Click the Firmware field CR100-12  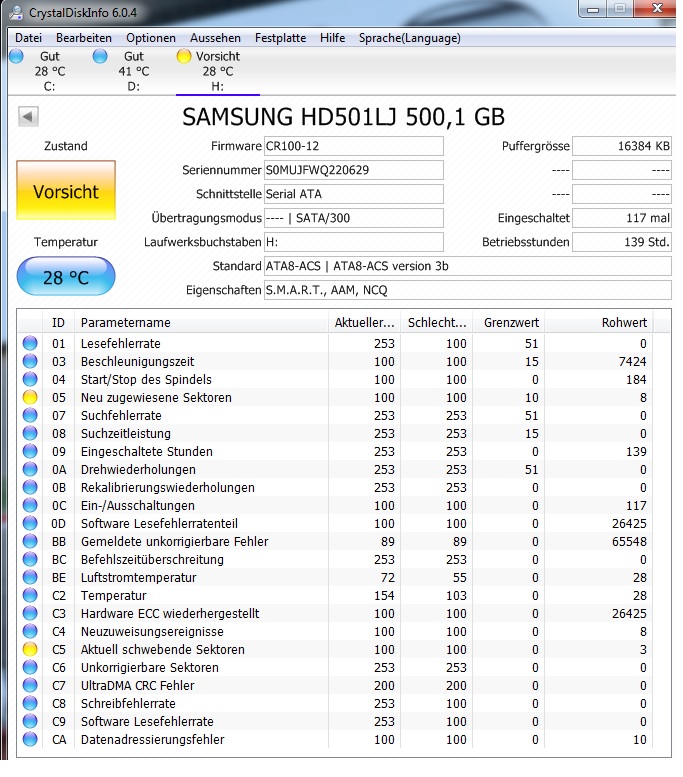[354, 146]
